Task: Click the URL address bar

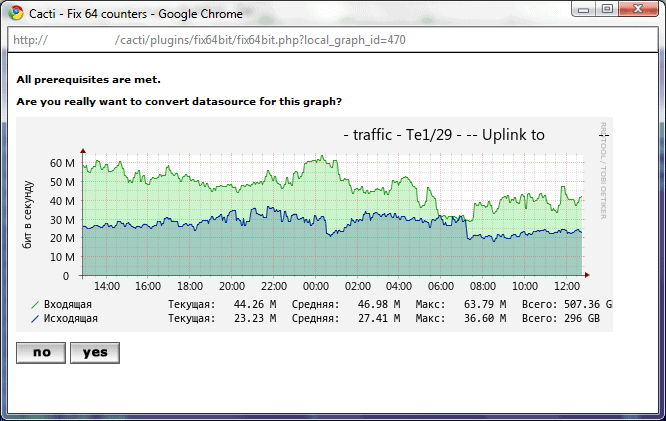Action: tap(333, 40)
